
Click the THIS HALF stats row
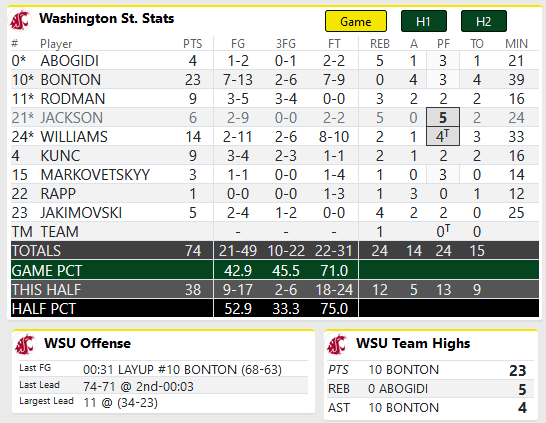(x=275, y=290)
